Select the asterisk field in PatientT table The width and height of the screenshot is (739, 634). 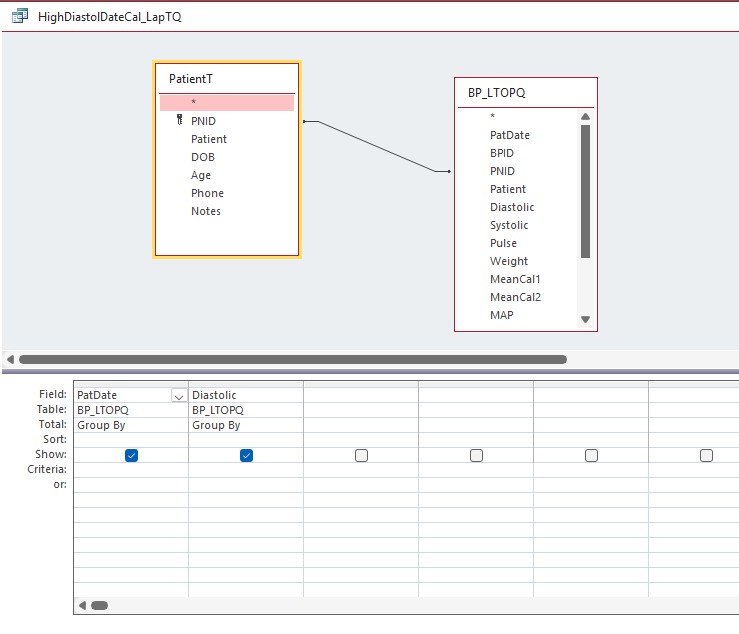point(227,102)
